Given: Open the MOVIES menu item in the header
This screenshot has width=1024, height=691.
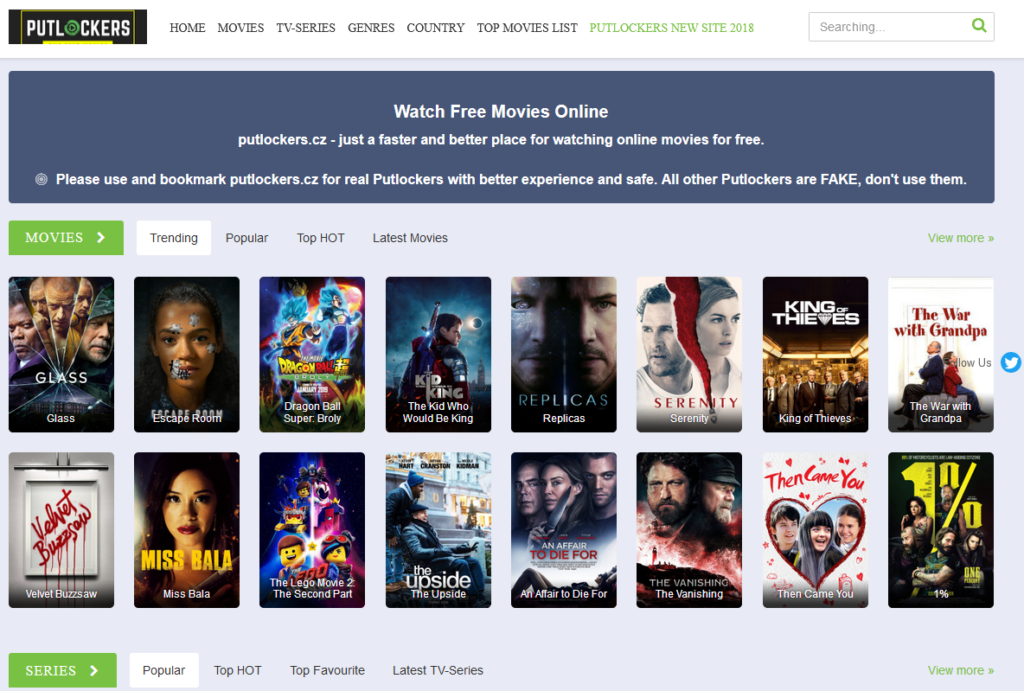Looking at the screenshot, I should pyautogui.click(x=240, y=27).
